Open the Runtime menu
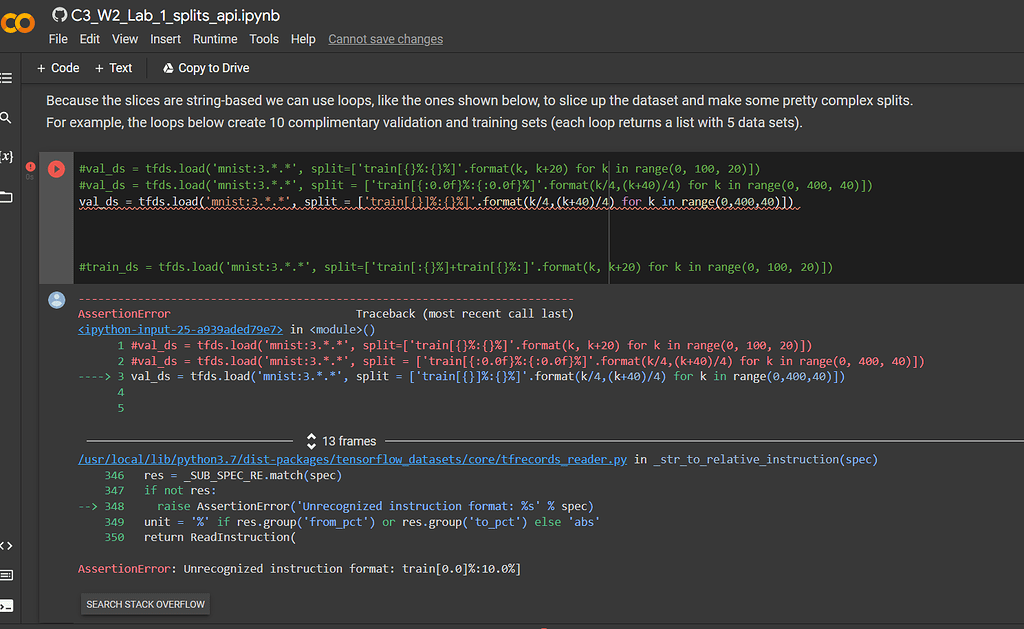The image size is (1024, 629). click(x=215, y=39)
